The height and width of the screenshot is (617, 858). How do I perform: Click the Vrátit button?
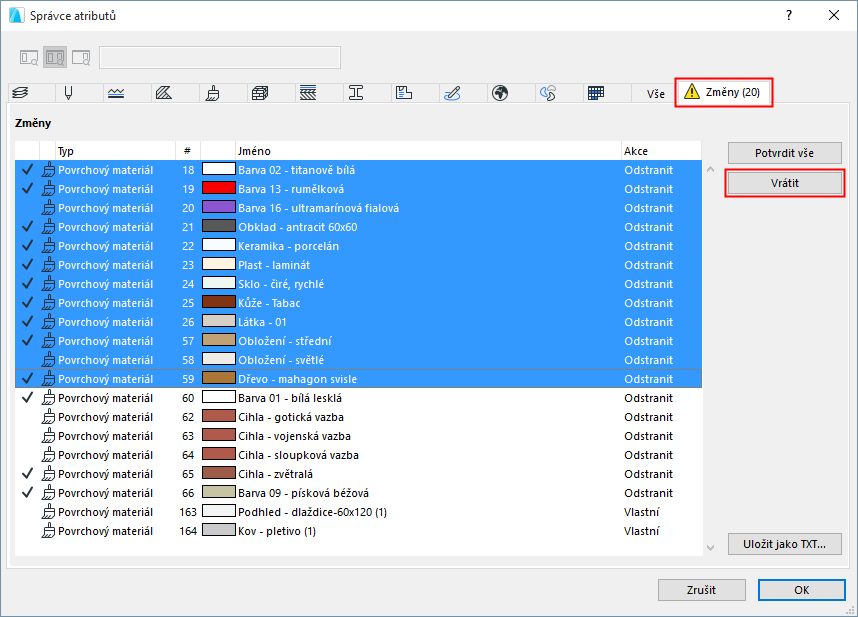(785, 183)
